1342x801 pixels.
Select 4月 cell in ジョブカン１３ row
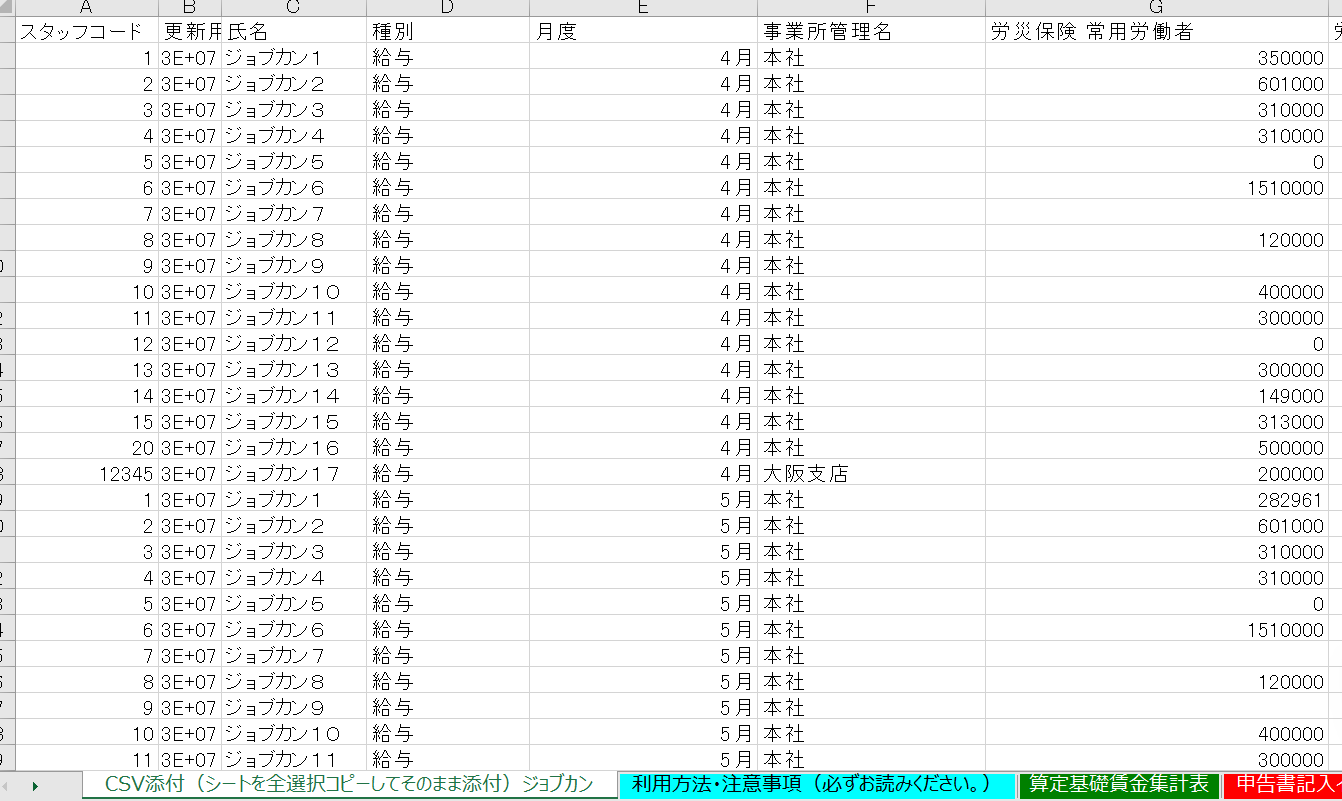[x=643, y=369]
